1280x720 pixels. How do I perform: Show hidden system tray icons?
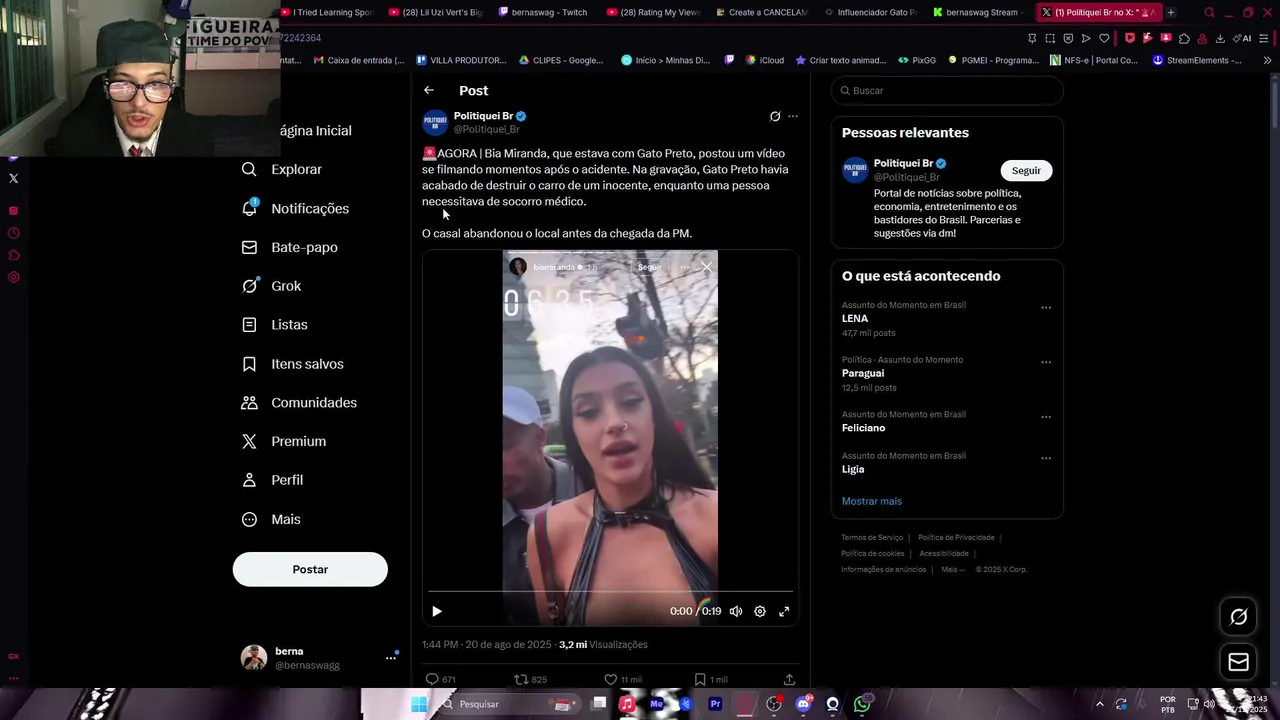pyautogui.click(x=1100, y=704)
